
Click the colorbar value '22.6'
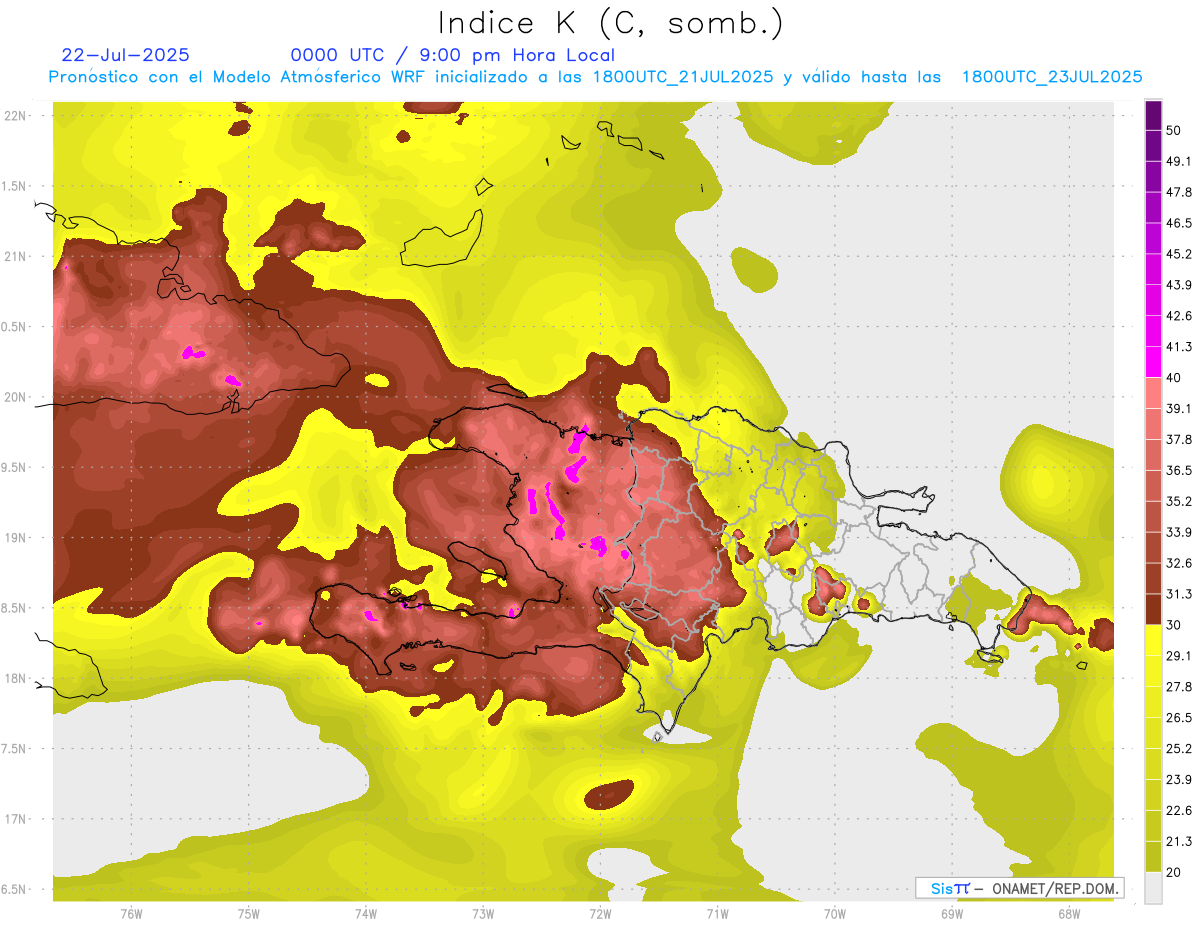1179,810
